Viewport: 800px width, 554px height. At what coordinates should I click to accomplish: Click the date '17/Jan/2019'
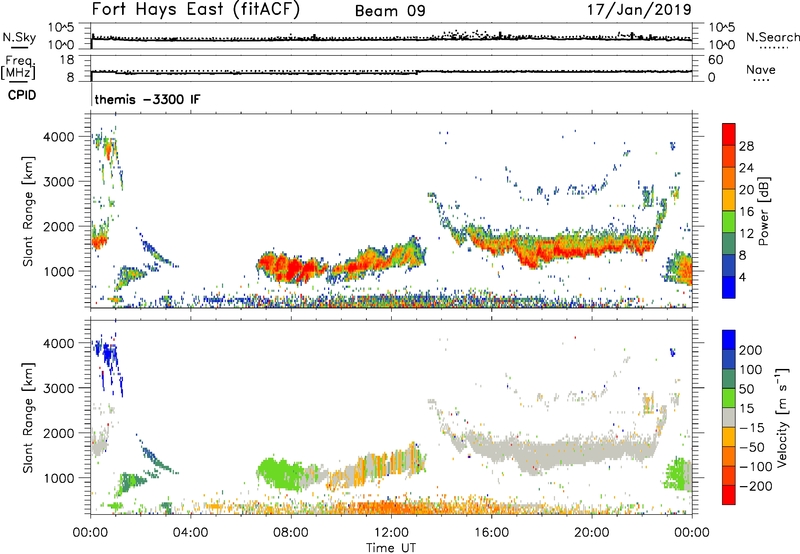pyautogui.click(x=639, y=10)
